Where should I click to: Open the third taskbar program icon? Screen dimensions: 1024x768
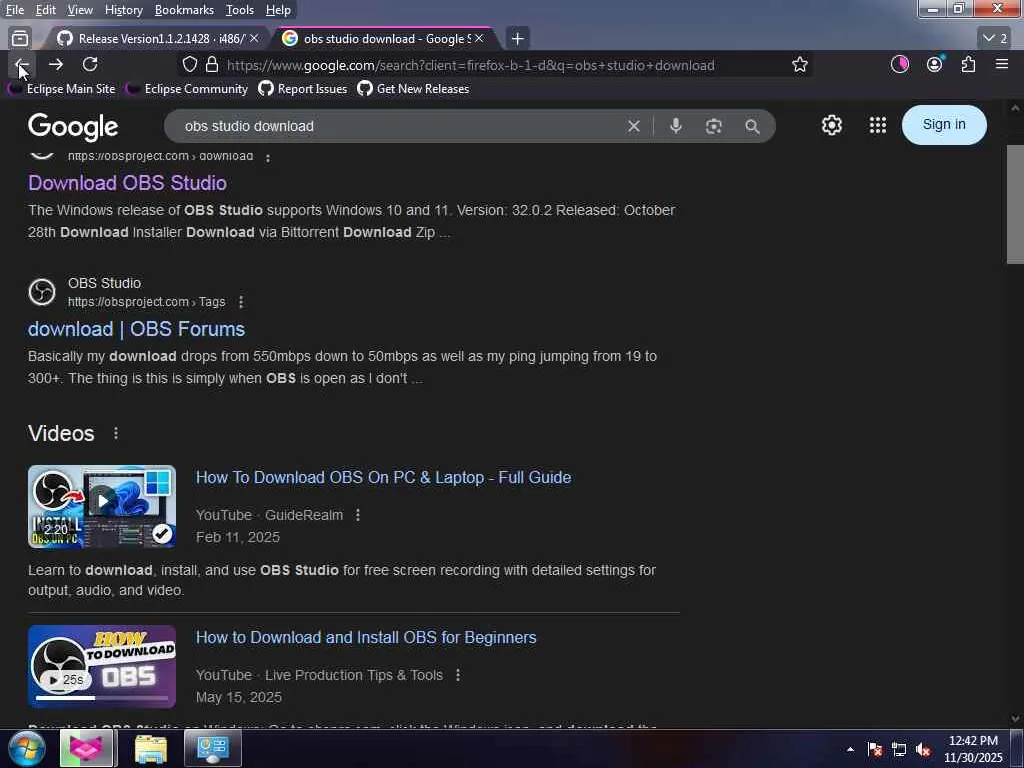point(213,748)
